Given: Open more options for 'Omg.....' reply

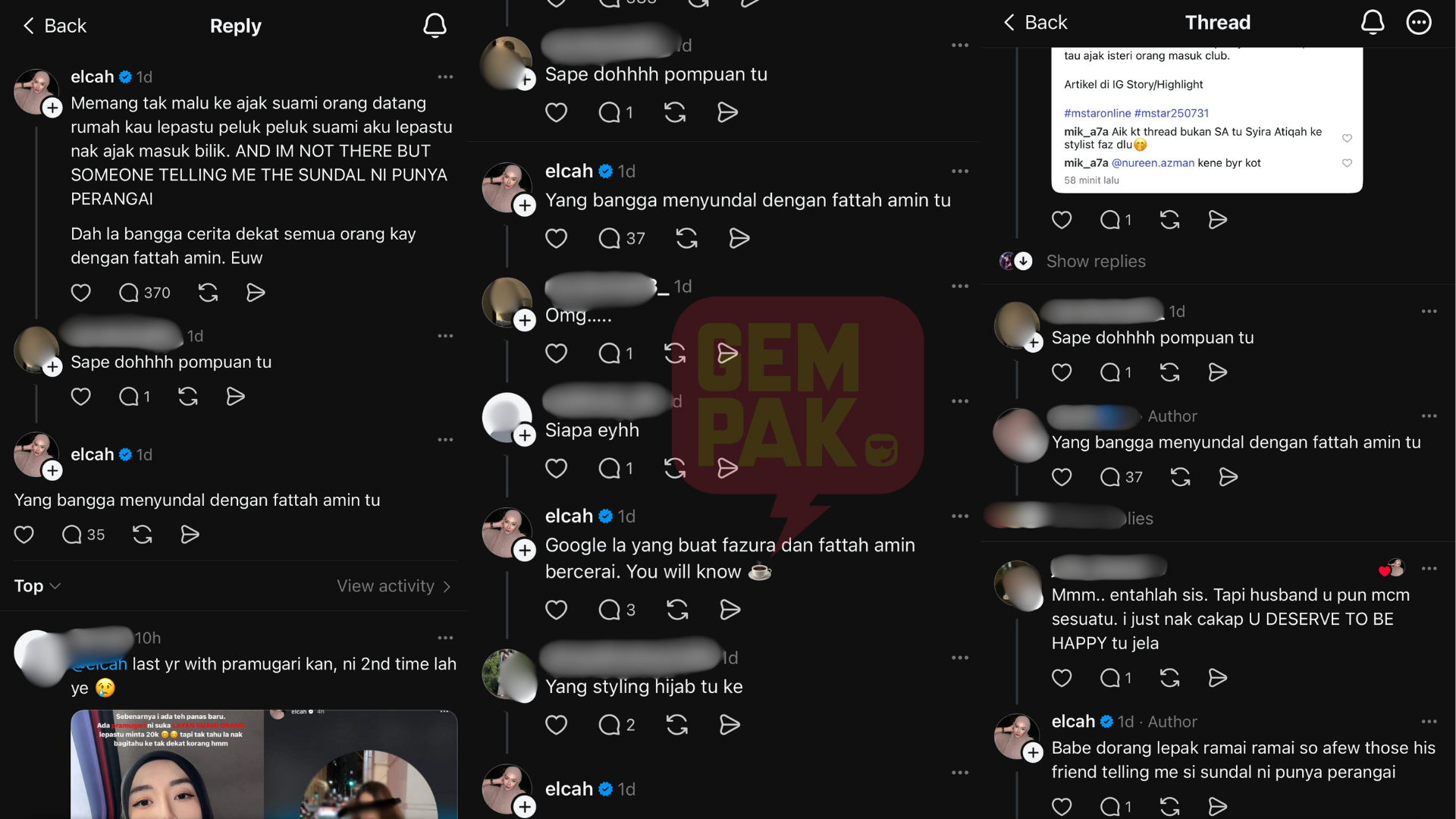Looking at the screenshot, I should click(960, 287).
